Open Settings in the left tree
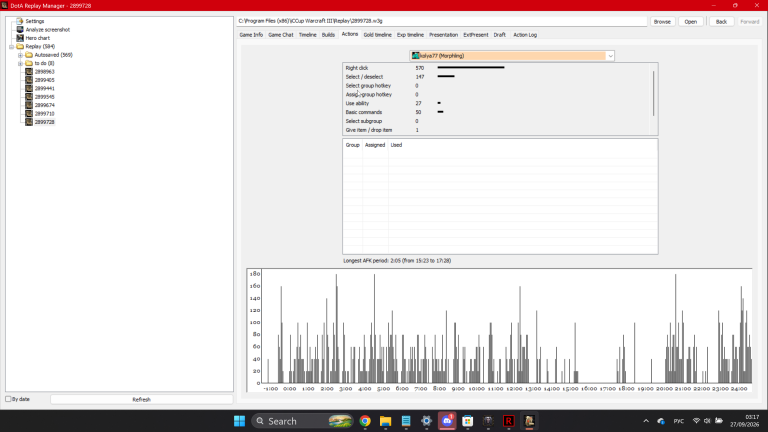This screenshot has width=768, height=432. point(34,21)
